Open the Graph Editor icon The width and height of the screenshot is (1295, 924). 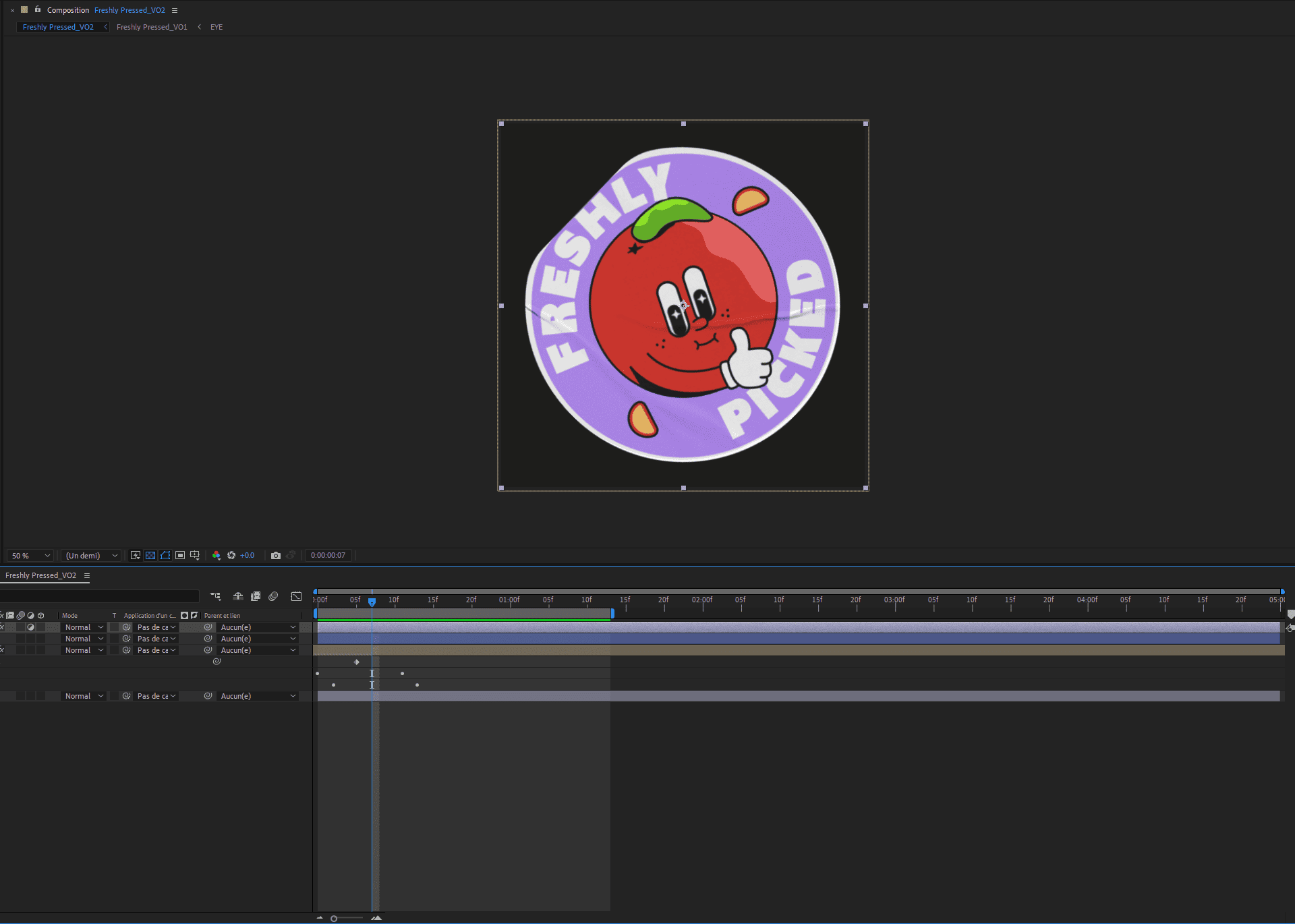pos(296,596)
